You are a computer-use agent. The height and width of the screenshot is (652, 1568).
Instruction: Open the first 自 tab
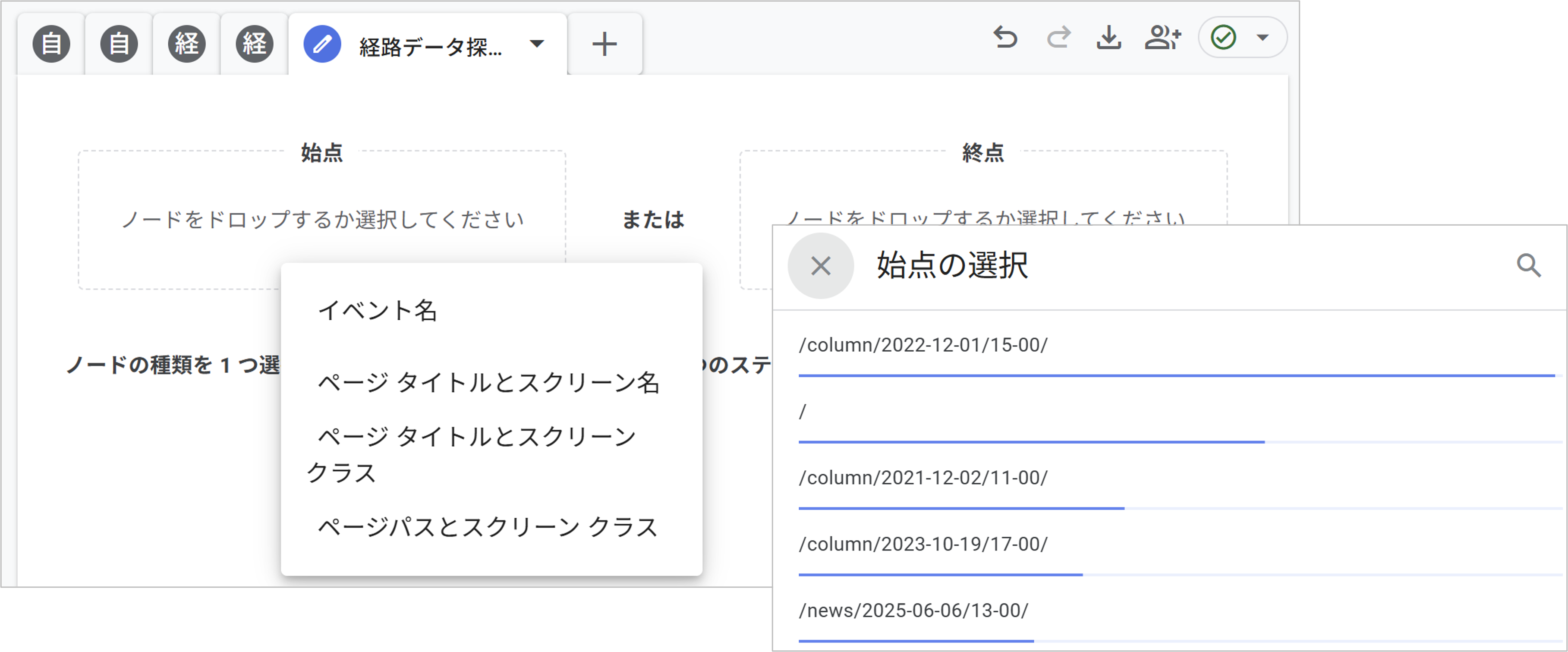pos(51,44)
